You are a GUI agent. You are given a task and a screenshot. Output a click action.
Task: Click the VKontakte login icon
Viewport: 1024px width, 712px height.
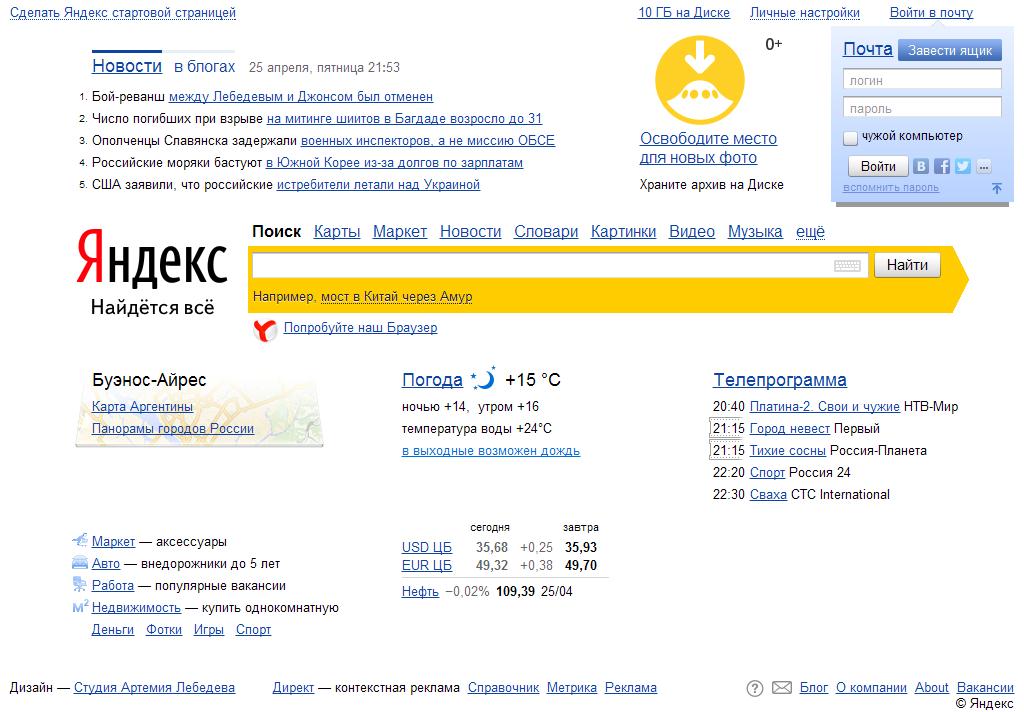tap(921, 166)
